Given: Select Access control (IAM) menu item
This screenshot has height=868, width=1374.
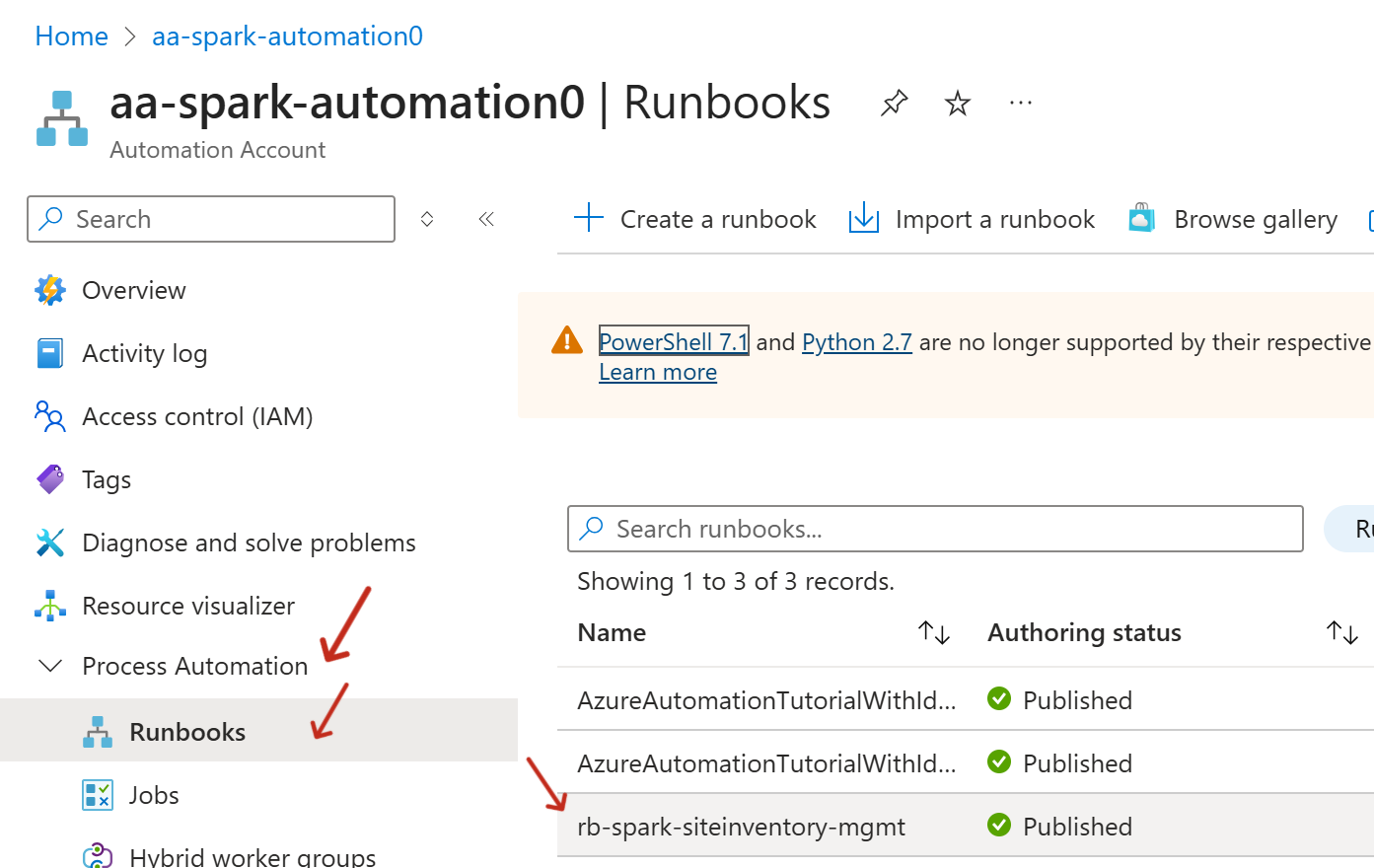Looking at the screenshot, I should (x=197, y=416).
